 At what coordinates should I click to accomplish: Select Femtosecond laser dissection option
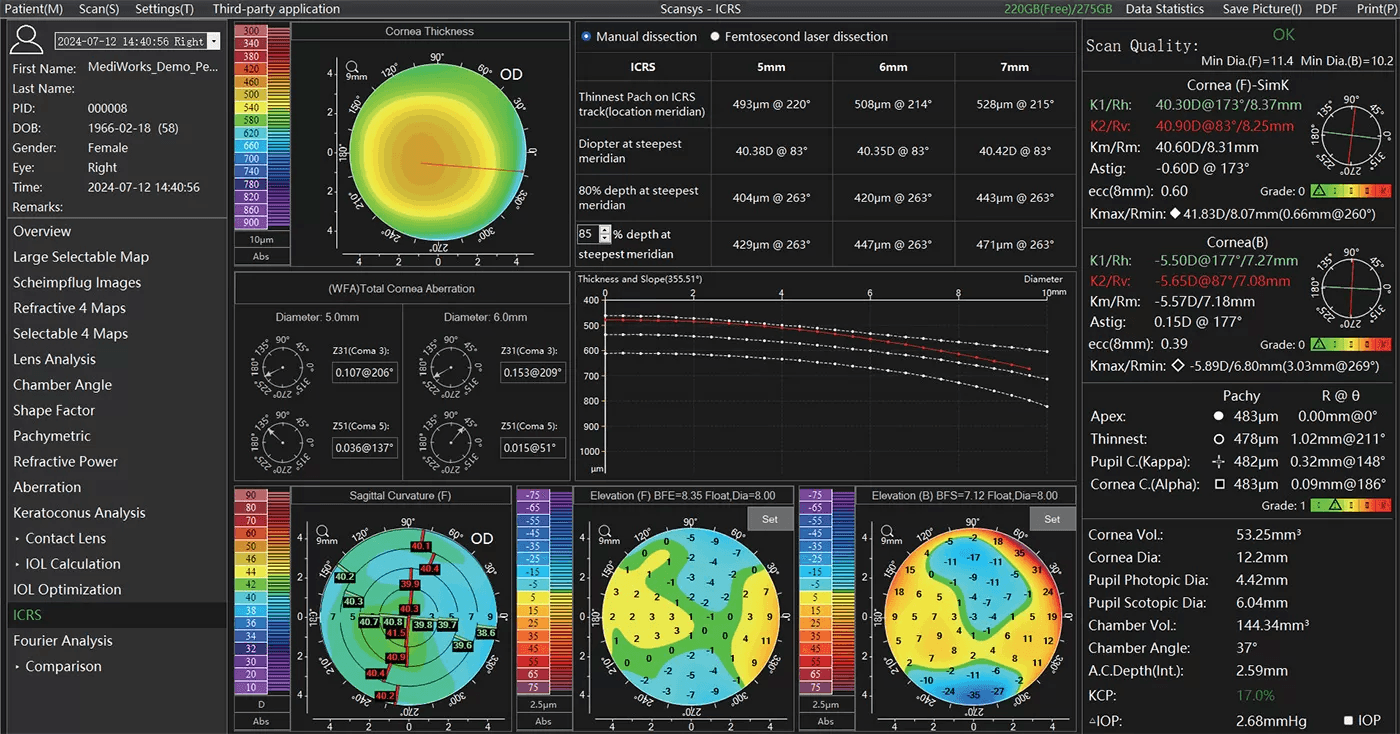[x=715, y=36]
